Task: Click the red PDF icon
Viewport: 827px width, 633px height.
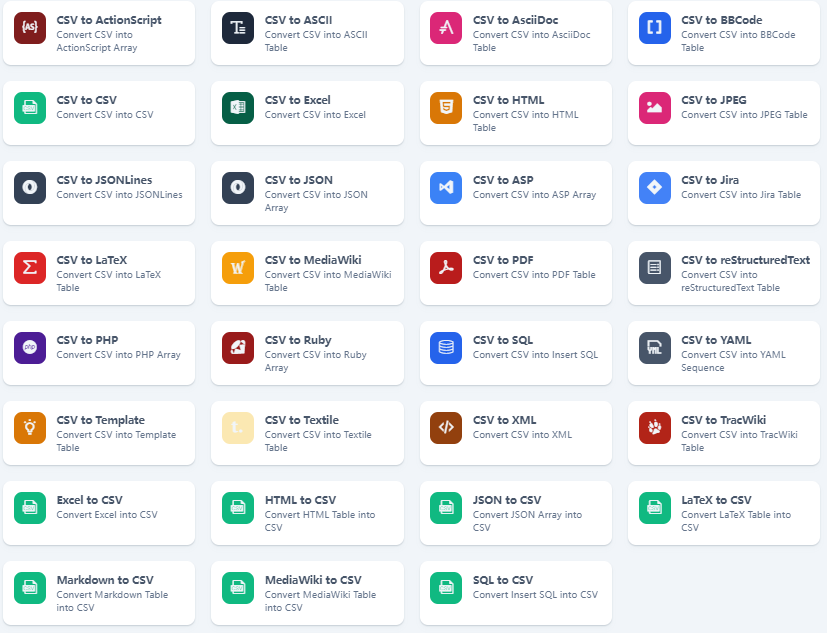Action: pos(446,267)
